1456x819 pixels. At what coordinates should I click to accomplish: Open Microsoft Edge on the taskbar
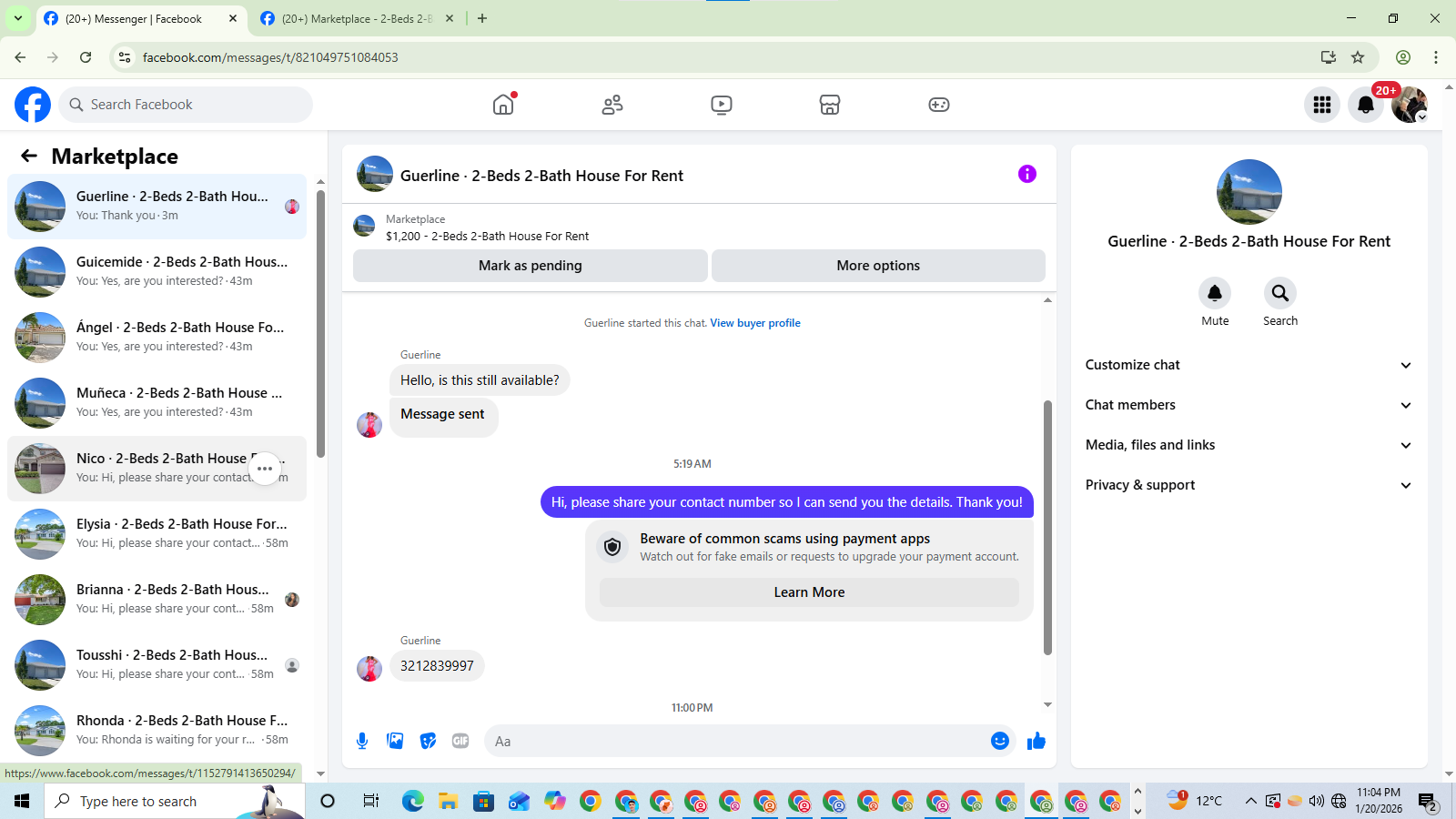tap(413, 801)
